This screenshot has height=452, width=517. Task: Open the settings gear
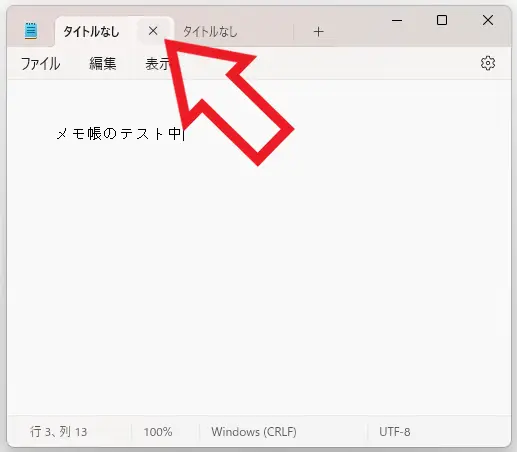coord(488,63)
